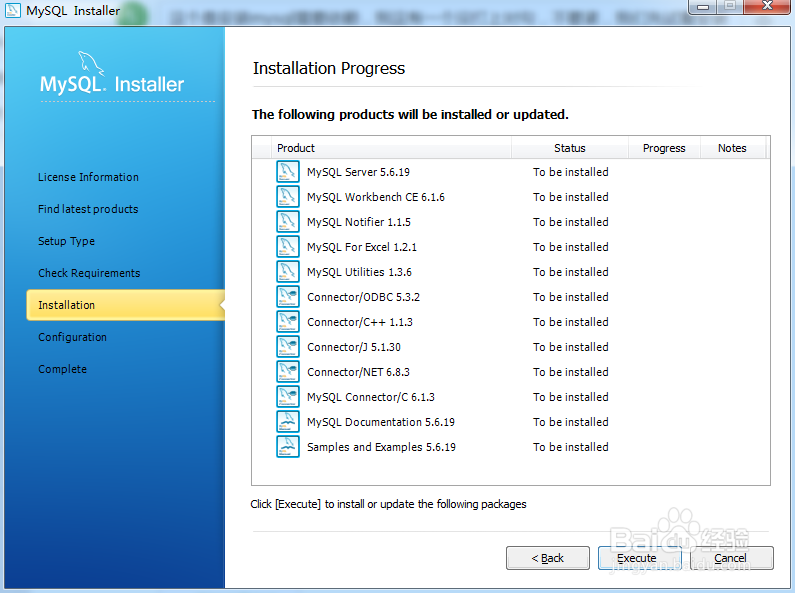Image resolution: width=795 pixels, height=593 pixels.
Task: Click the MySQL Installer title bar icon
Action: (12, 10)
